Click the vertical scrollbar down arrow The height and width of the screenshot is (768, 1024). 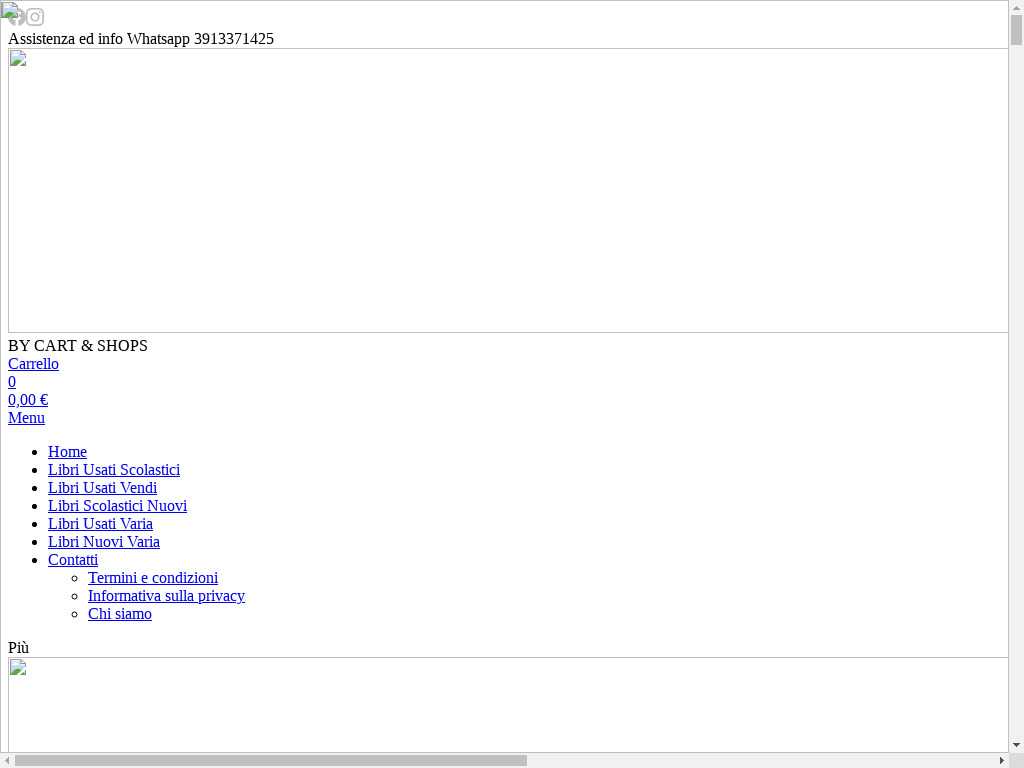tap(1016, 745)
